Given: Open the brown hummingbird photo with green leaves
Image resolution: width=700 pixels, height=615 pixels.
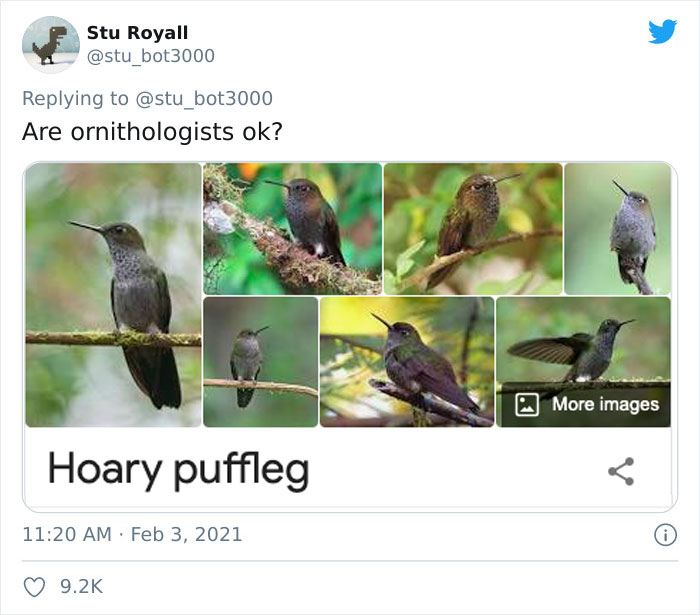Looking at the screenshot, I should pos(472,228).
